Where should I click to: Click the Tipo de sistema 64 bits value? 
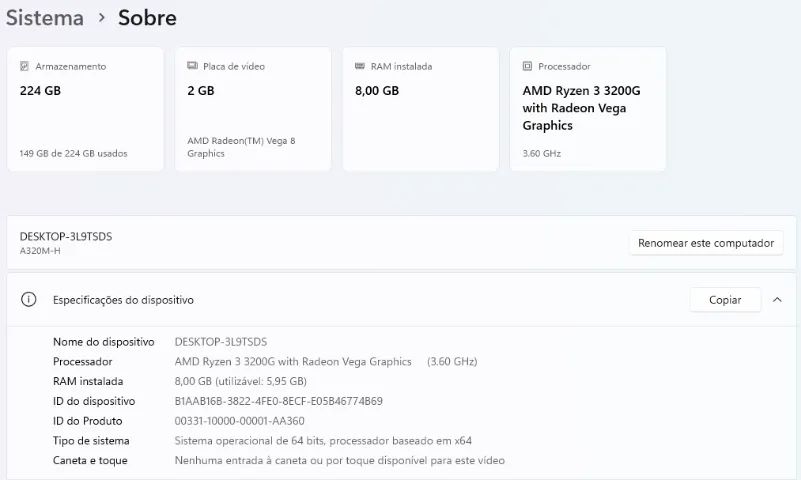tap(323, 441)
